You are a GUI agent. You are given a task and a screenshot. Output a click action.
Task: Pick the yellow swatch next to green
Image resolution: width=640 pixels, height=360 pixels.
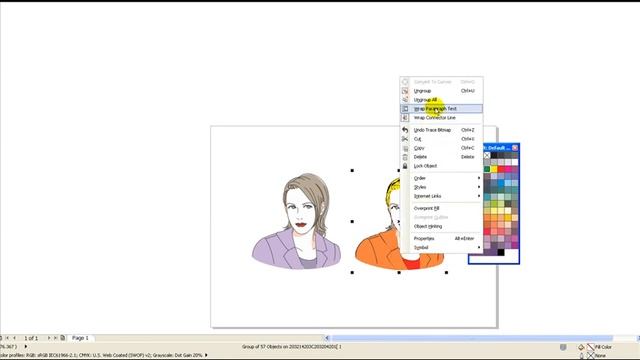click(494, 169)
